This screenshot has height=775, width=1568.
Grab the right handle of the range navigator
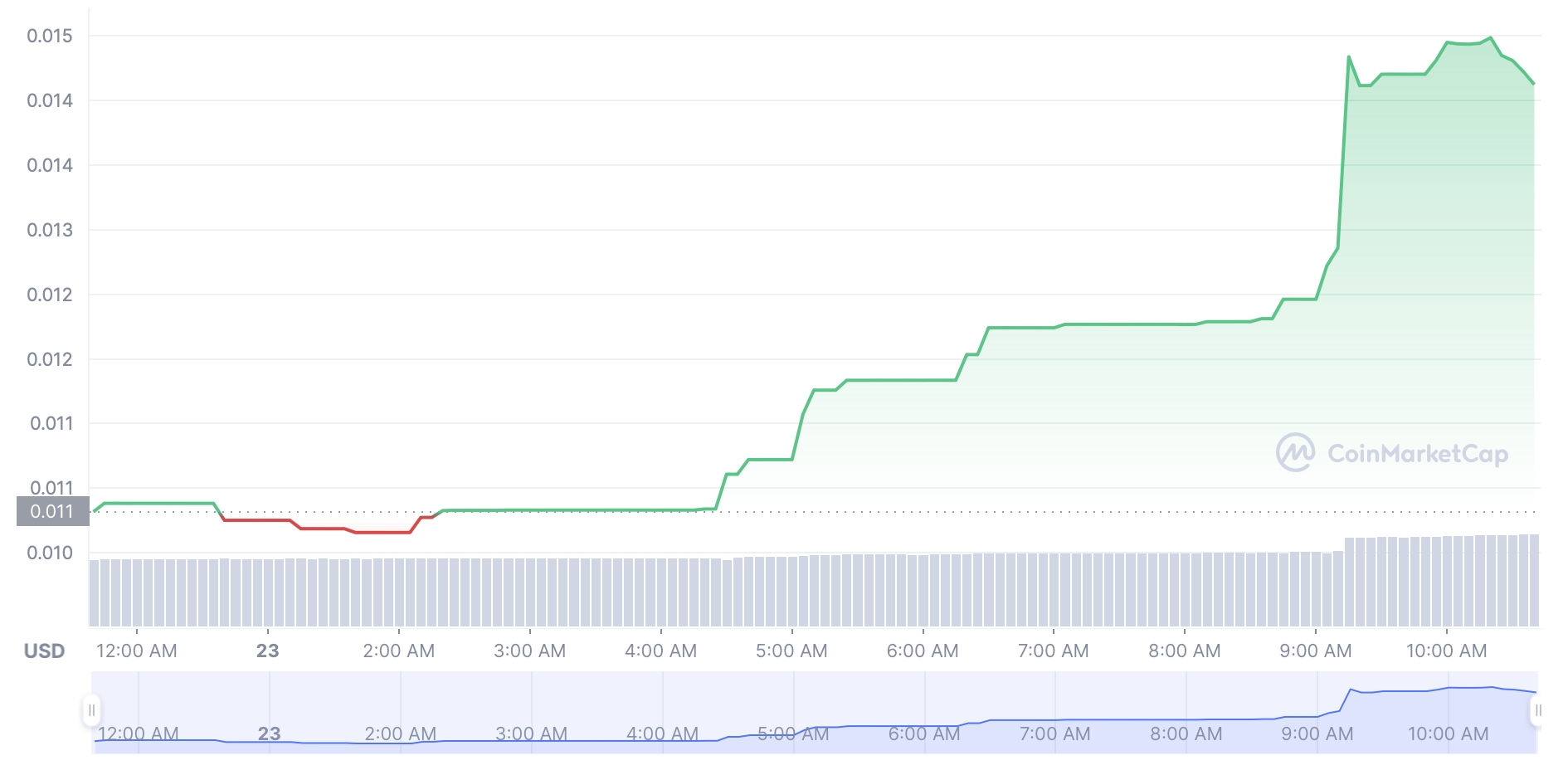click(1537, 710)
